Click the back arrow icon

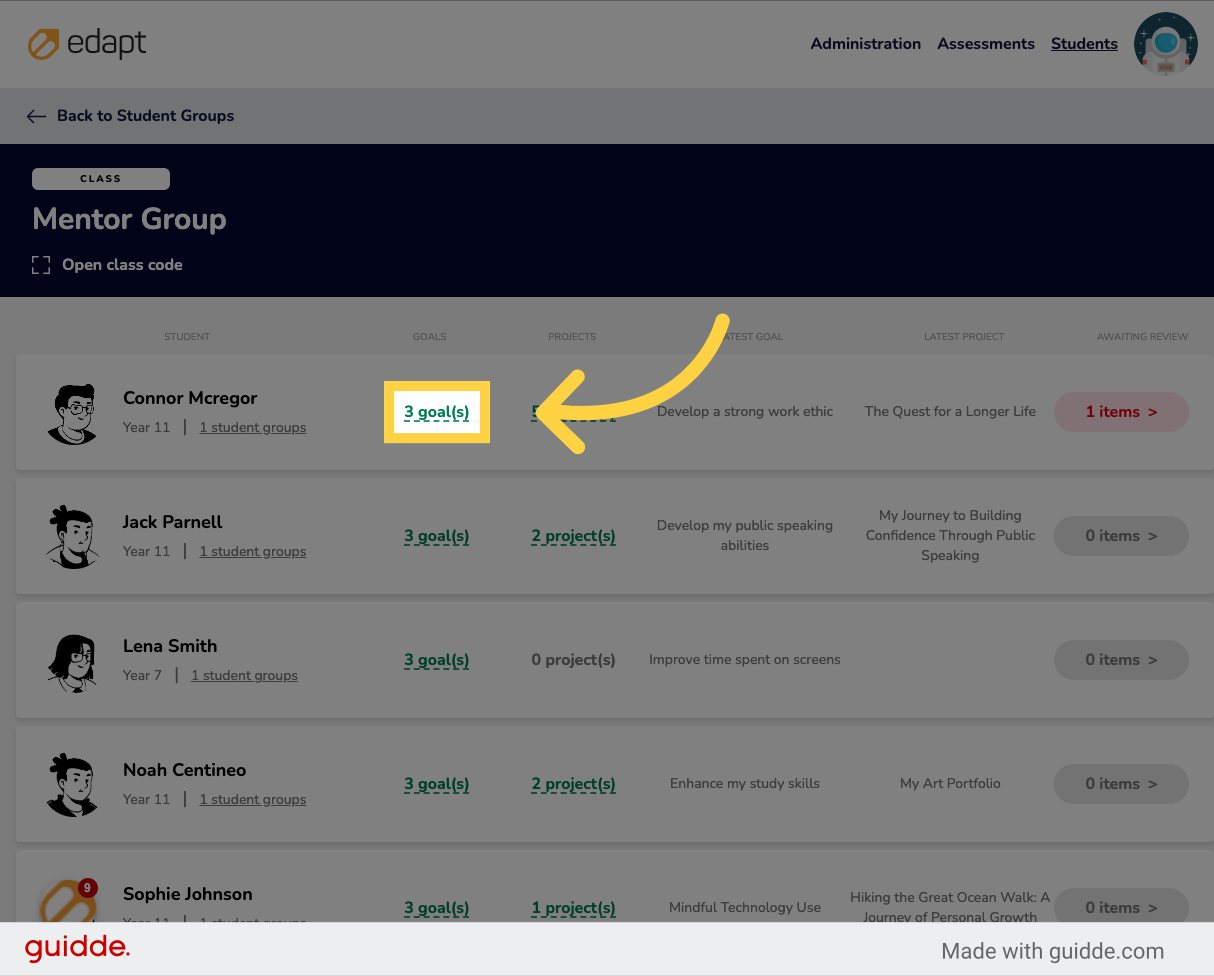pyautogui.click(x=36, y=116)
